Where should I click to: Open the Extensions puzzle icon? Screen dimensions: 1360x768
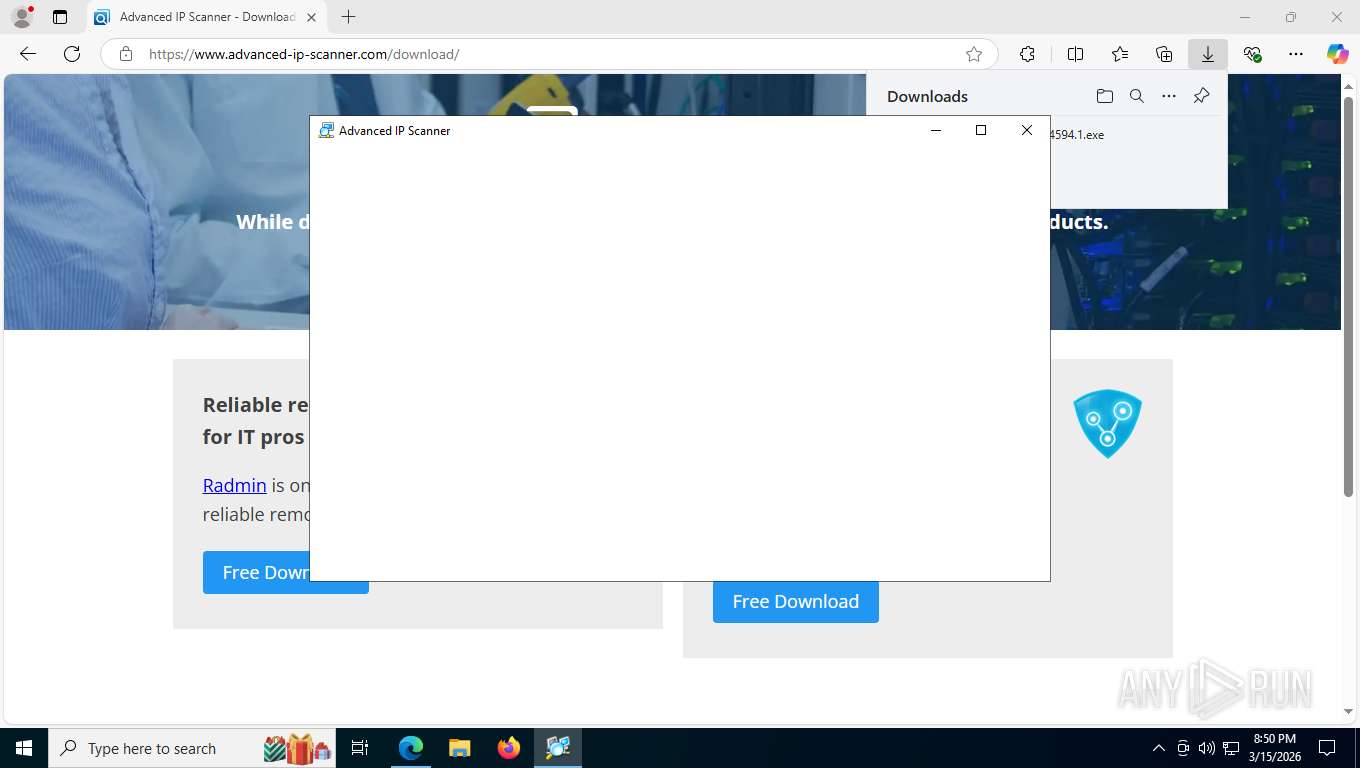tap(1027, 54)
